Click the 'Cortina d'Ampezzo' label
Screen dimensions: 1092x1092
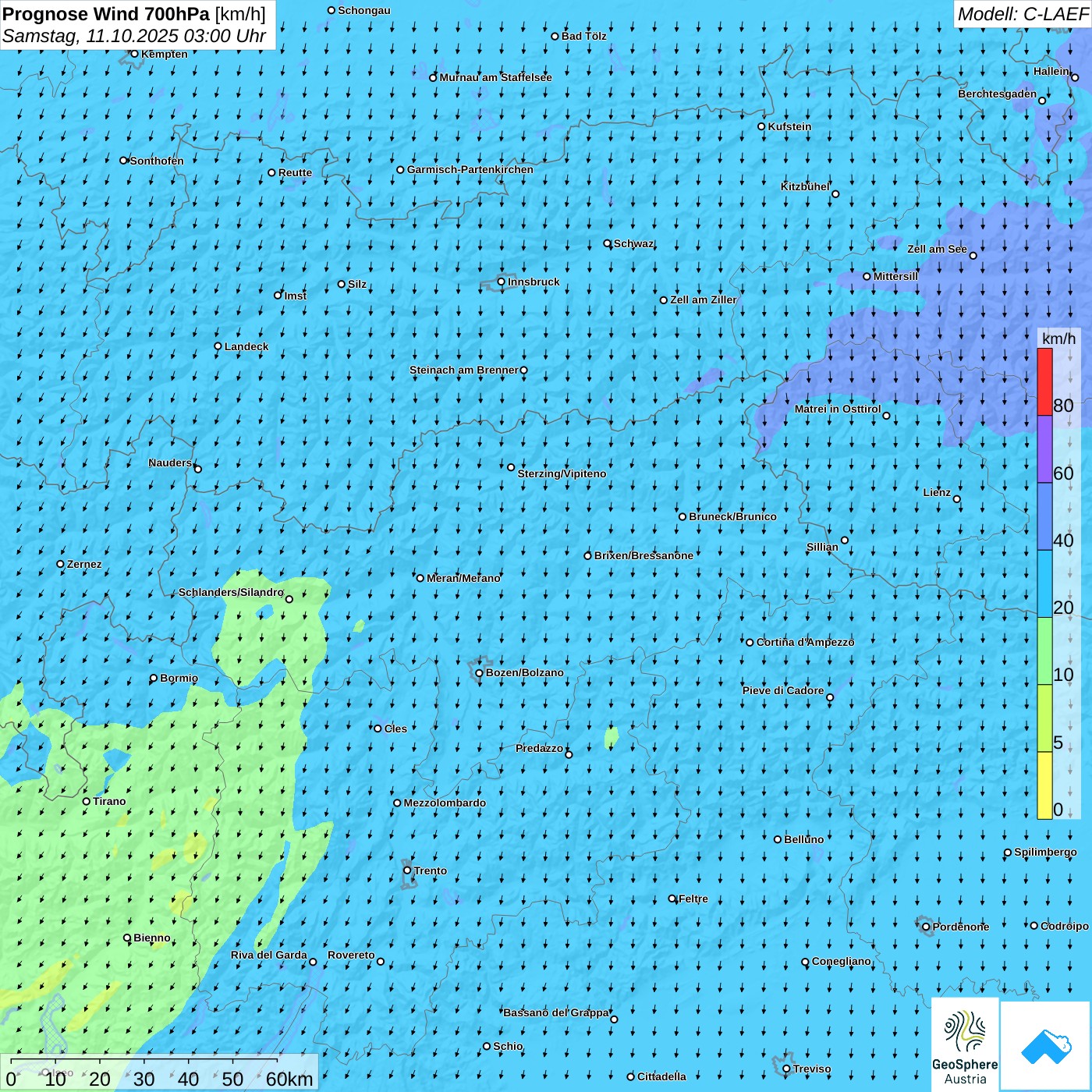pos(806,642)
